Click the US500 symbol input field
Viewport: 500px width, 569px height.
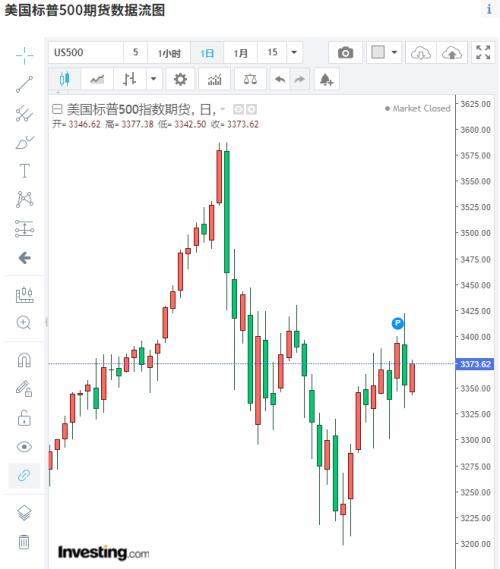point(86,53)
